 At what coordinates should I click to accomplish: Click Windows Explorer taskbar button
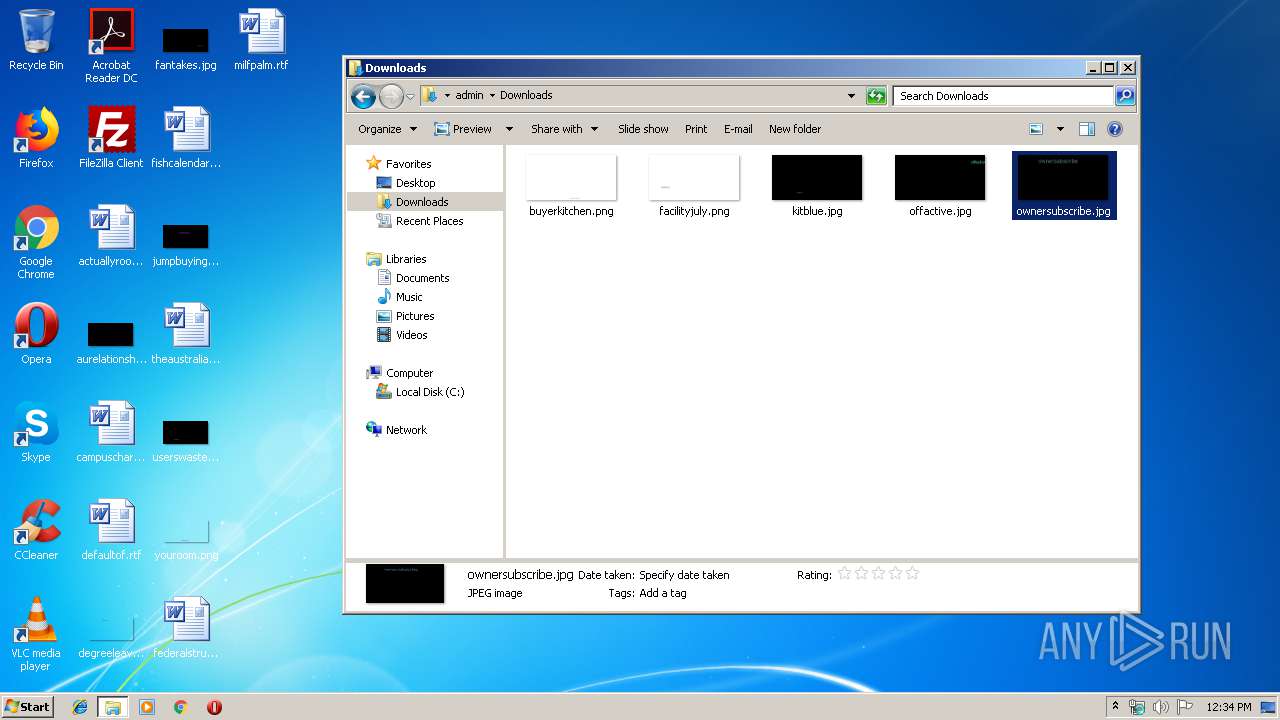click(113, 707)
